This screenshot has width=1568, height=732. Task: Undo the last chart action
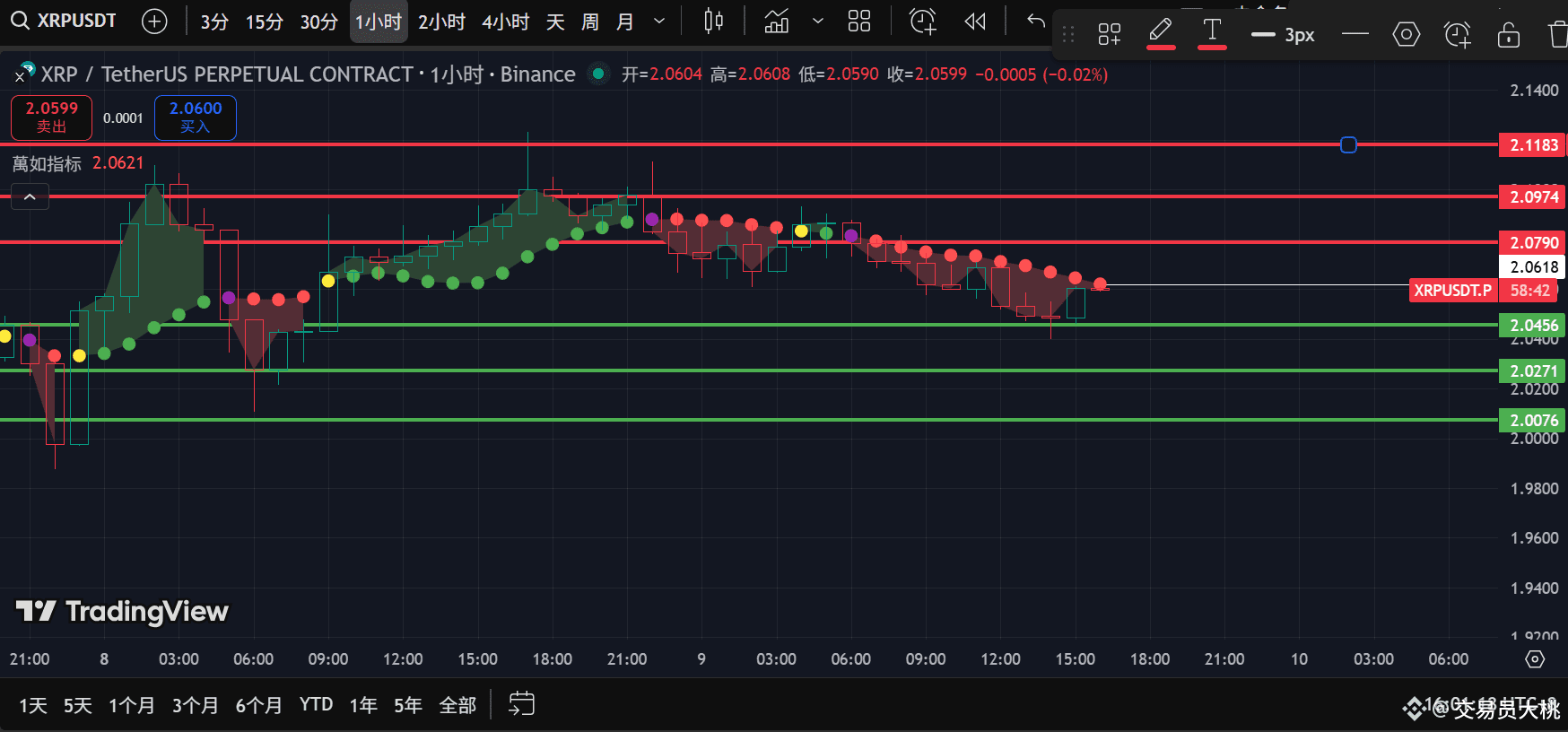click(1036, 22)
